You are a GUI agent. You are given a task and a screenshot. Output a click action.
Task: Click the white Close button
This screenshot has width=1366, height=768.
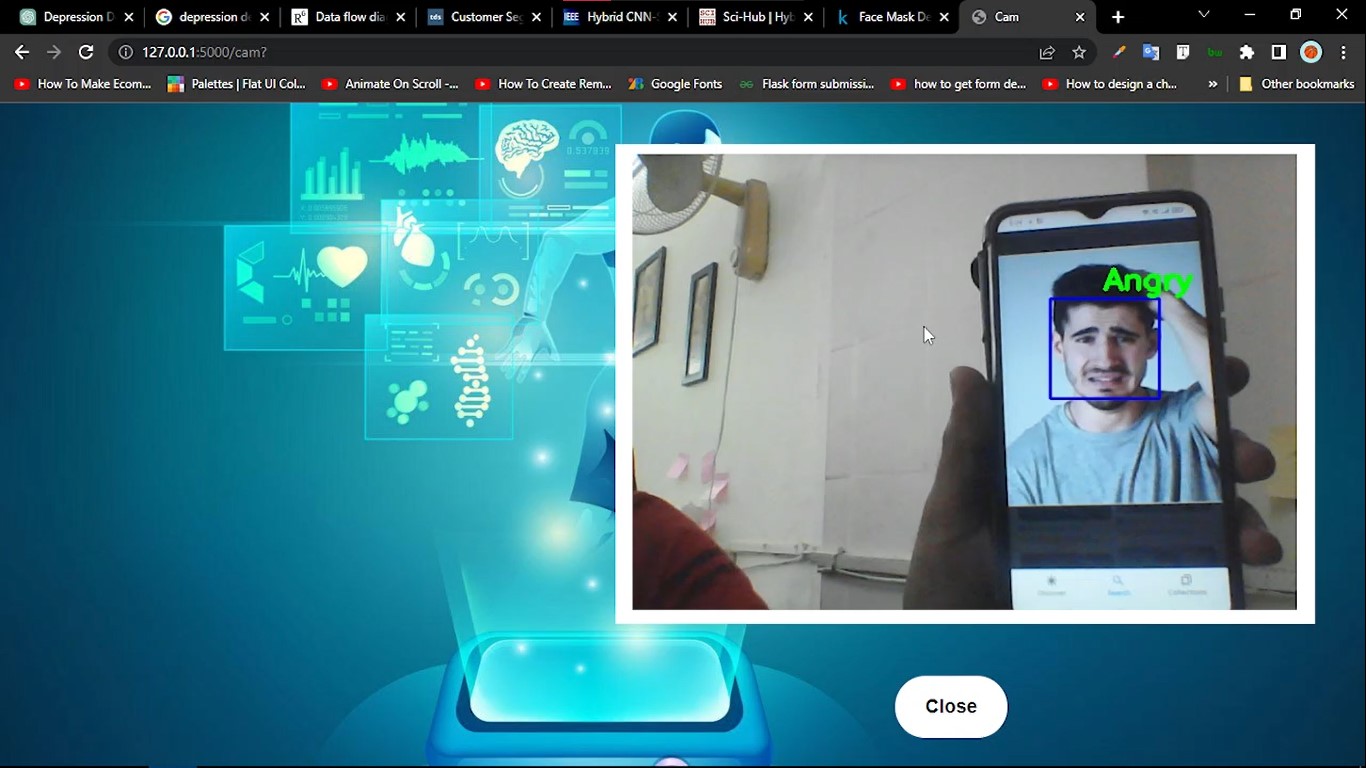[950, 706]
